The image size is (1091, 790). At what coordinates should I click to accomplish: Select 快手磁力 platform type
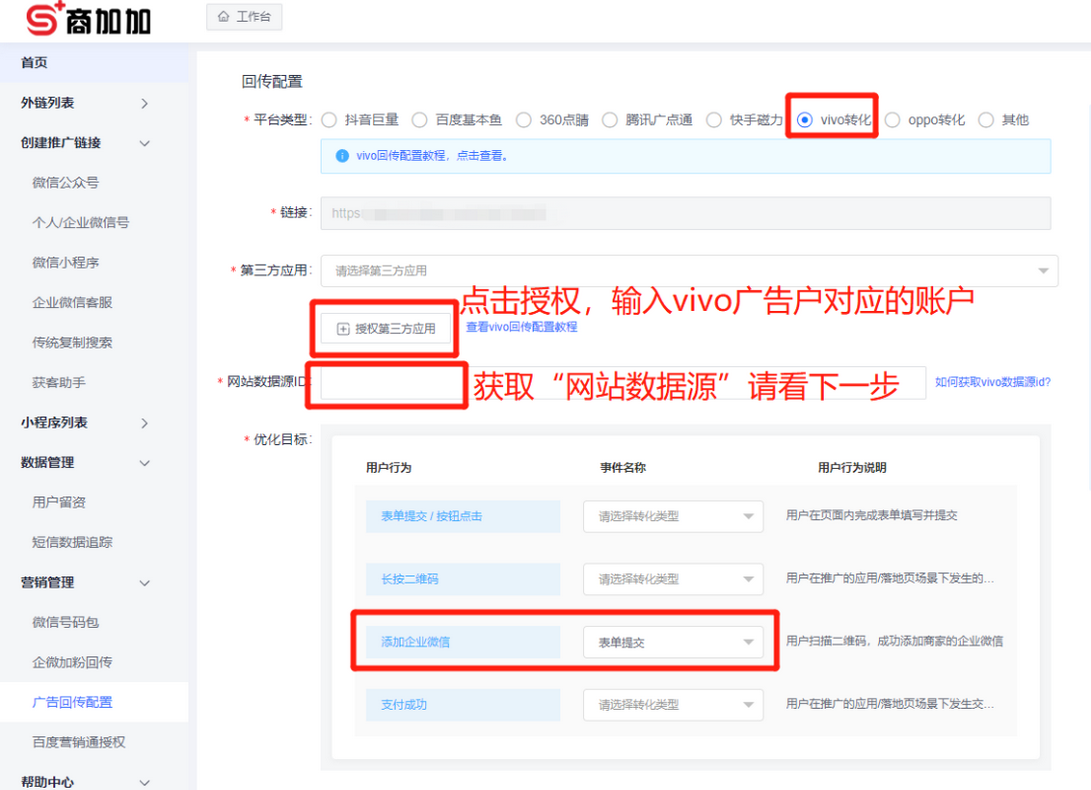(x=714, y=120)
